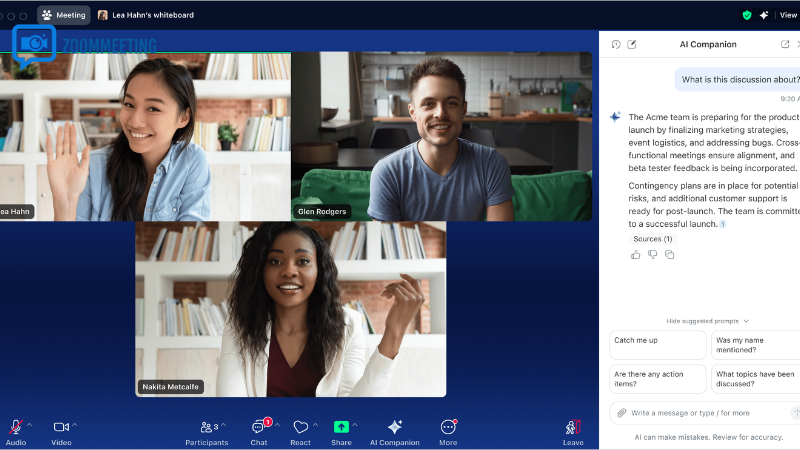Expand the Video options arrow

[75, 425]
